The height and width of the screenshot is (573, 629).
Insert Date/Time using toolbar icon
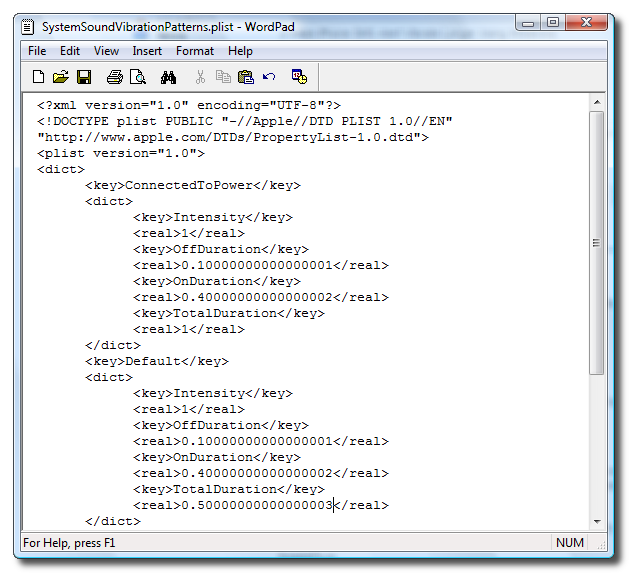tap(299, 76)
